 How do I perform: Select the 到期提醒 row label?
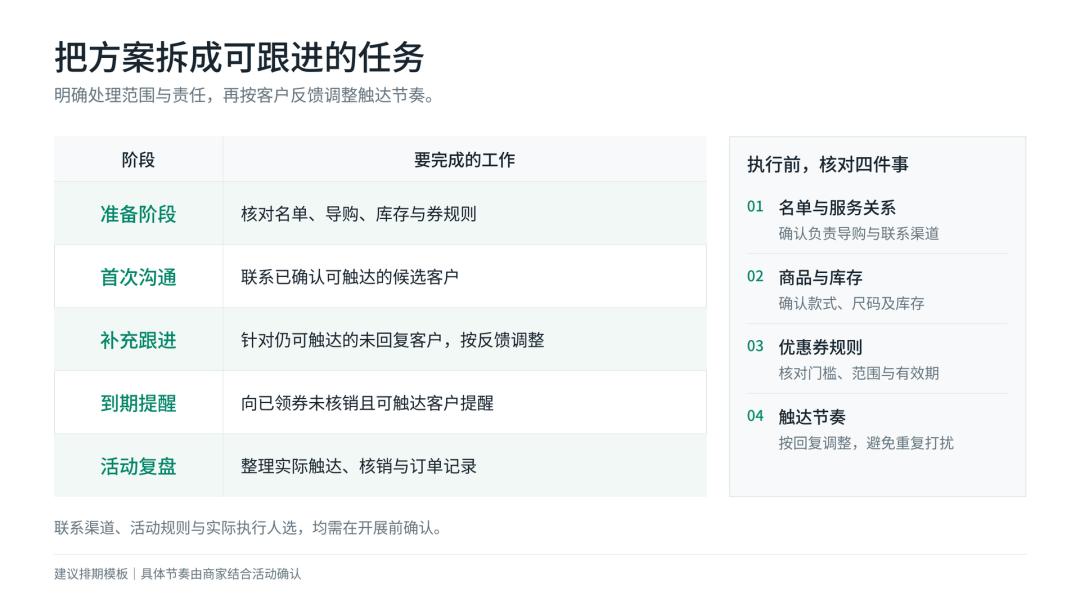coord(138,403)
